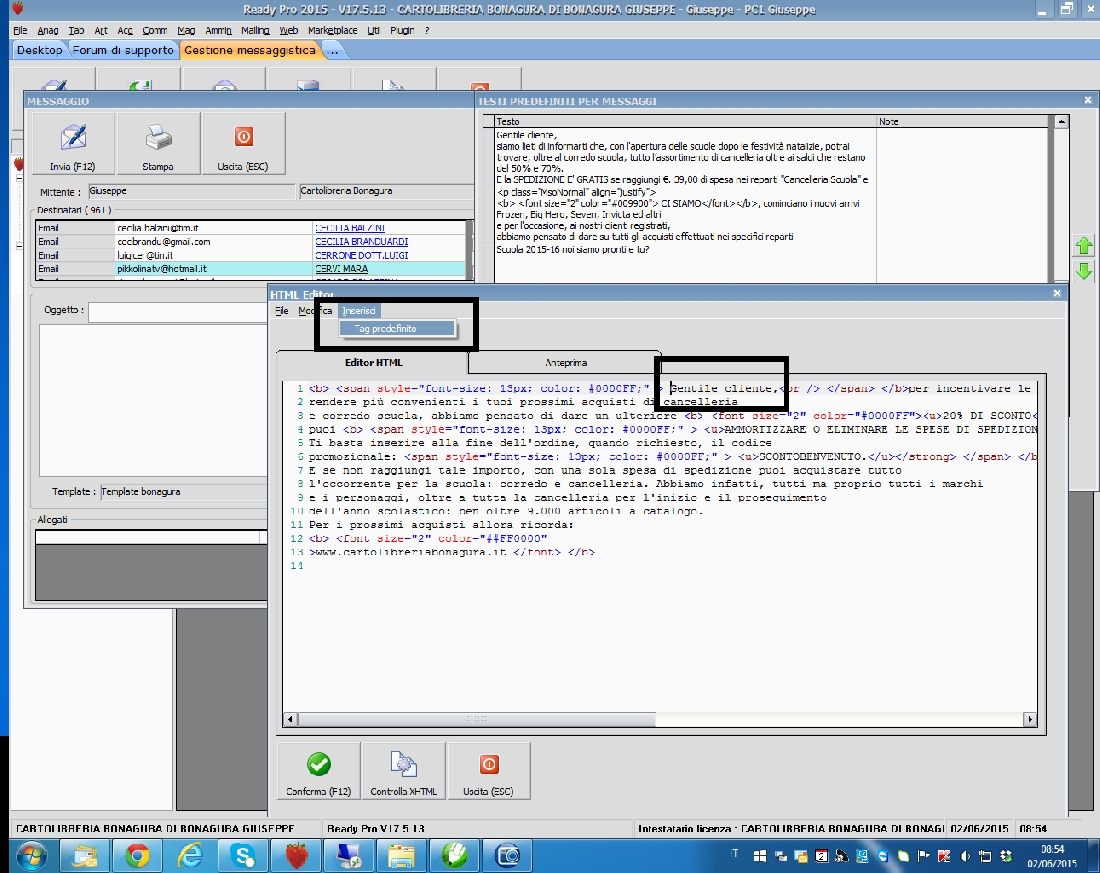The height and width of the screenshot is (873, 1100).
Task: Click the Template field showing Template bonagura
Action: 184,492
